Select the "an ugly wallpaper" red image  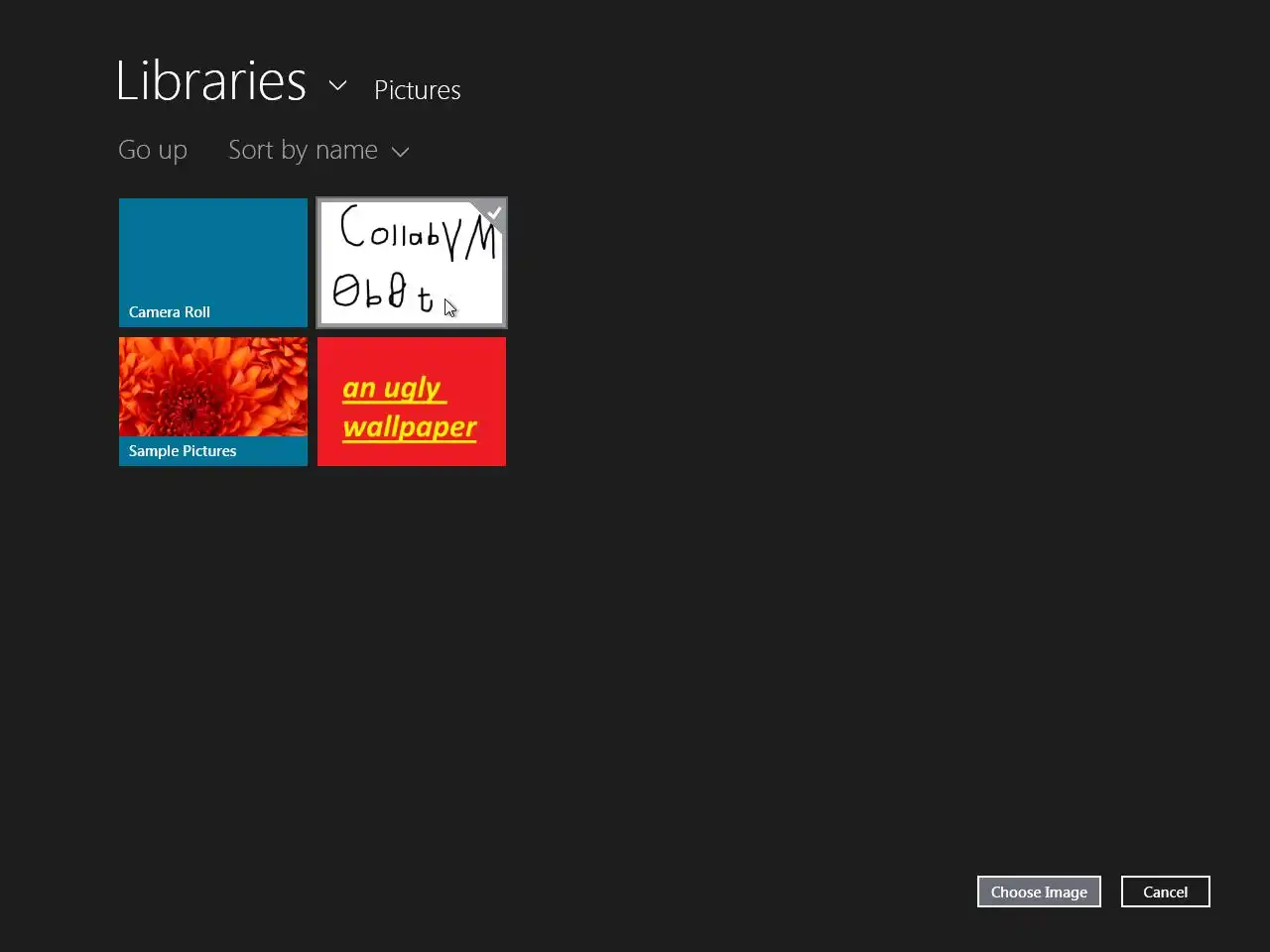412,402
